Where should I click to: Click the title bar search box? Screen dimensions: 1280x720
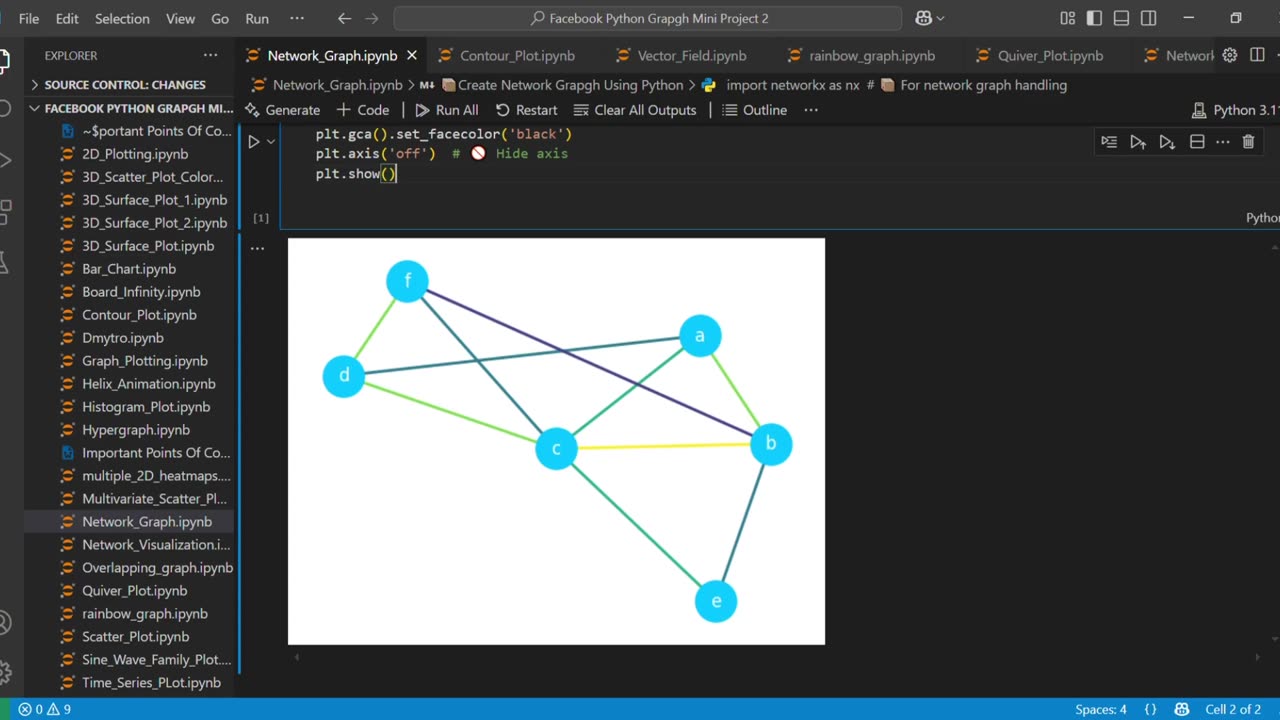[648, 18]
